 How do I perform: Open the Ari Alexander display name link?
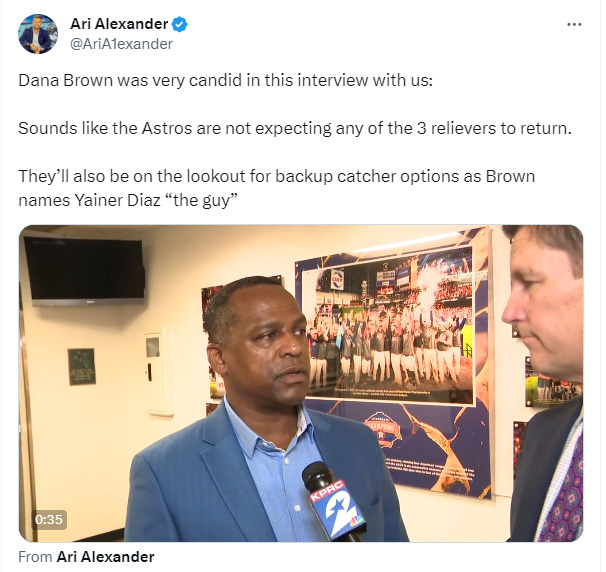pyautogui.click(x=119, y=24)
